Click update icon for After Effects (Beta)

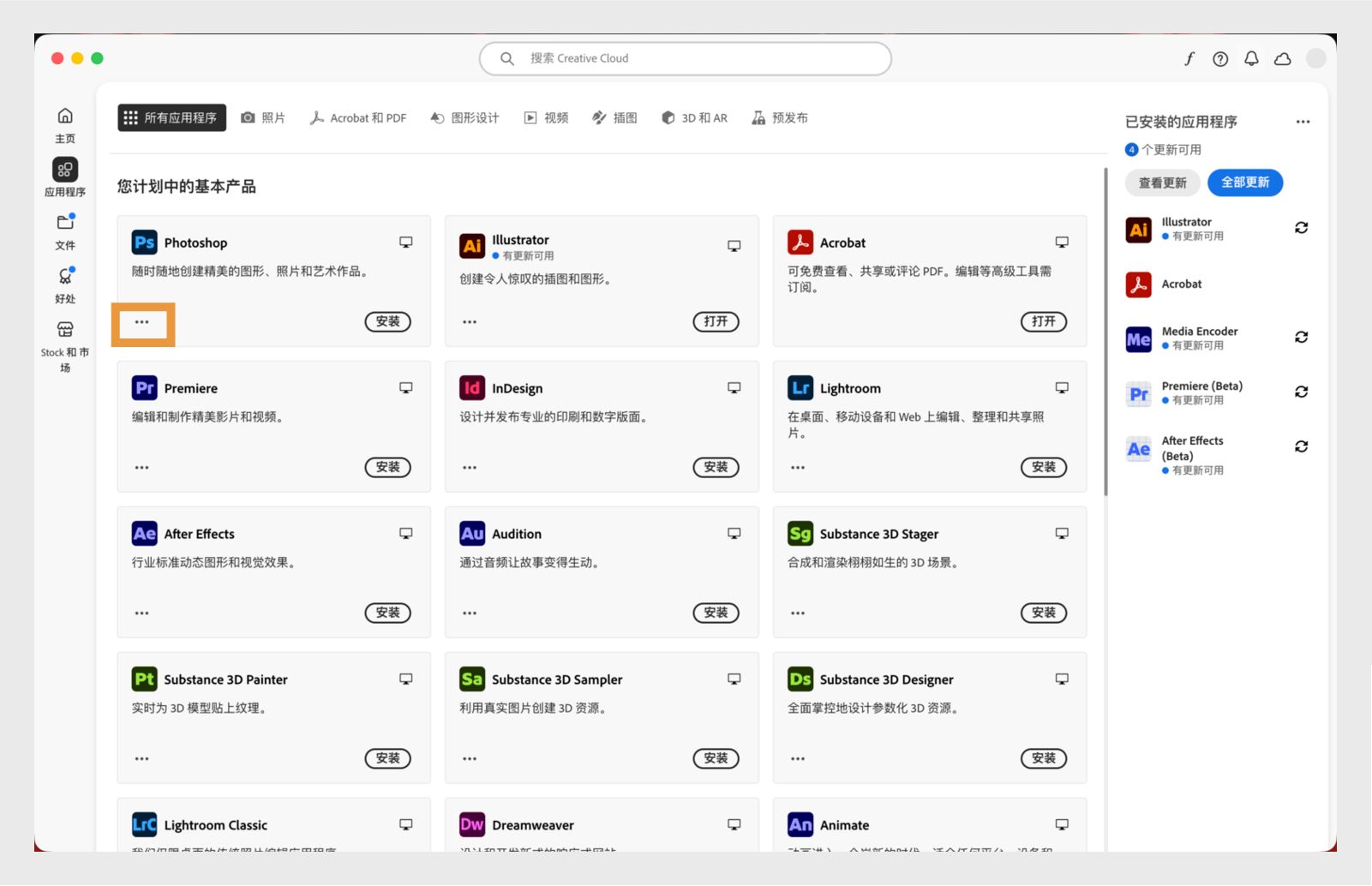[x=1301, y=446]
